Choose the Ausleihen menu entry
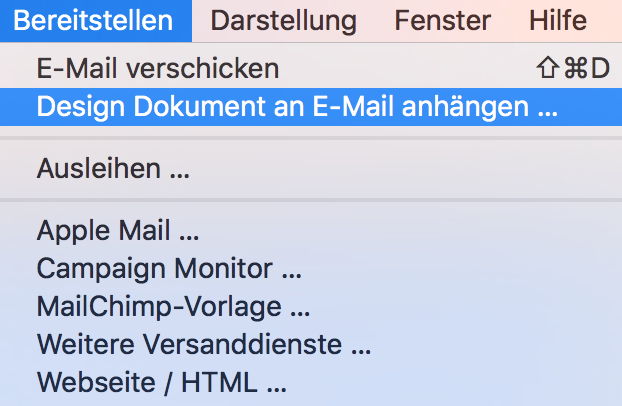This screenshot has height=406, width=622. point(311,169)
